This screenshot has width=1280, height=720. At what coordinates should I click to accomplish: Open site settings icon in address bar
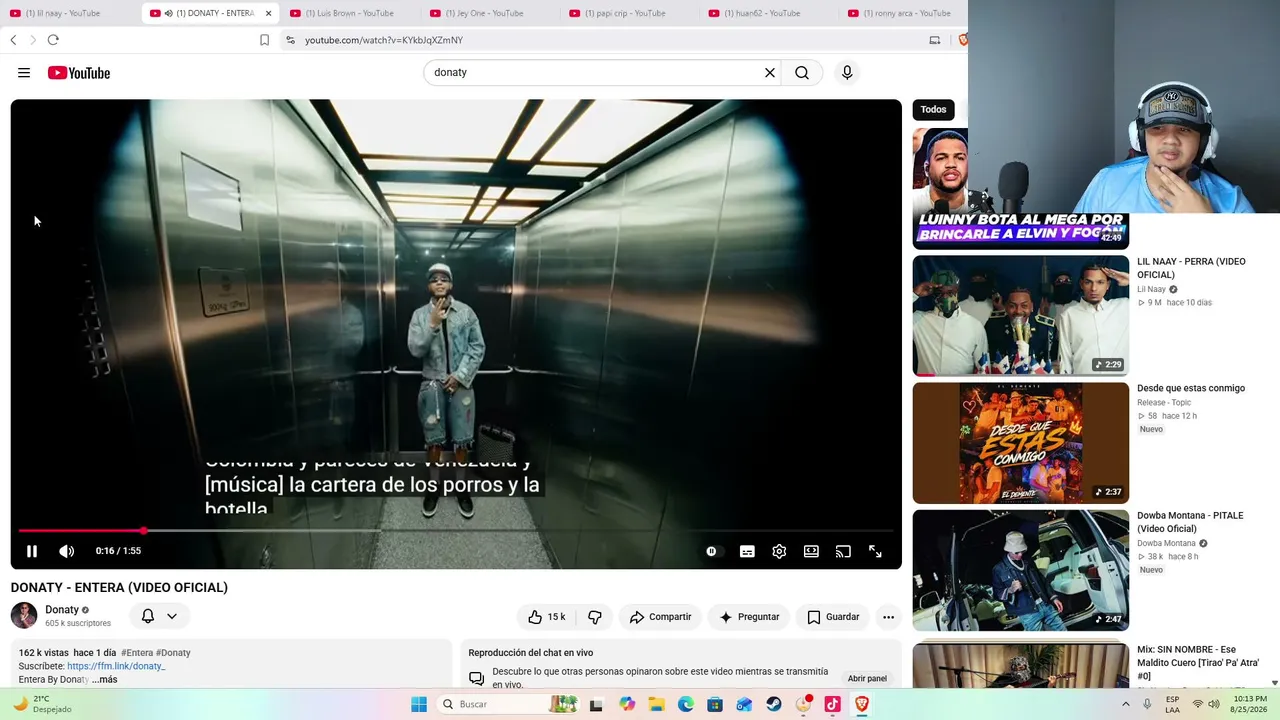[290, 40]
